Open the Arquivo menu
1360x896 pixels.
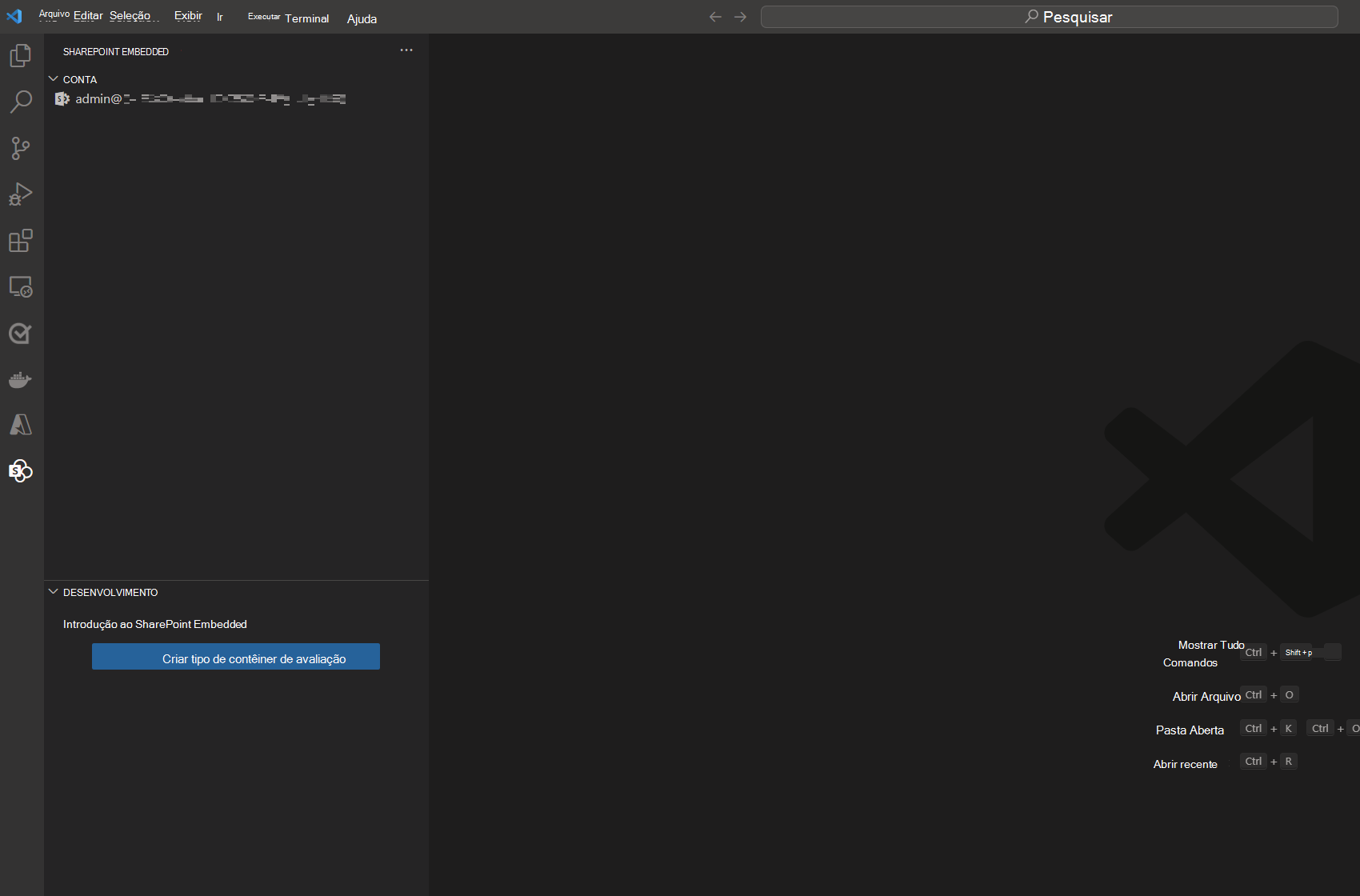pyautogui.click(x=54, y=14)
